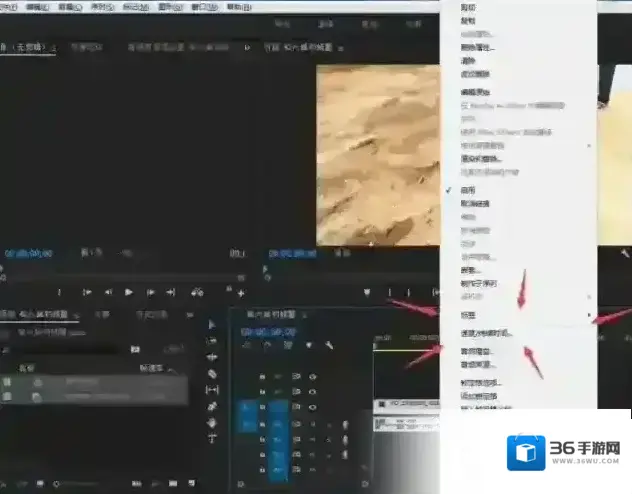Select the Selection tool arrow
The height and width of the screenshot is (494, 632).
tap(212, 325)
